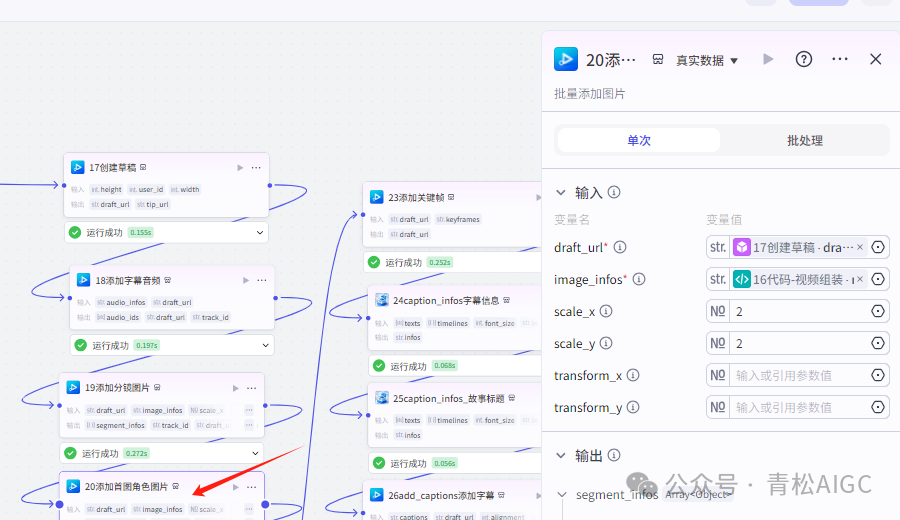Click the 19添加分镜图片 node plugin icon
This screenshot has width=900, height=520.
[73, 387]
